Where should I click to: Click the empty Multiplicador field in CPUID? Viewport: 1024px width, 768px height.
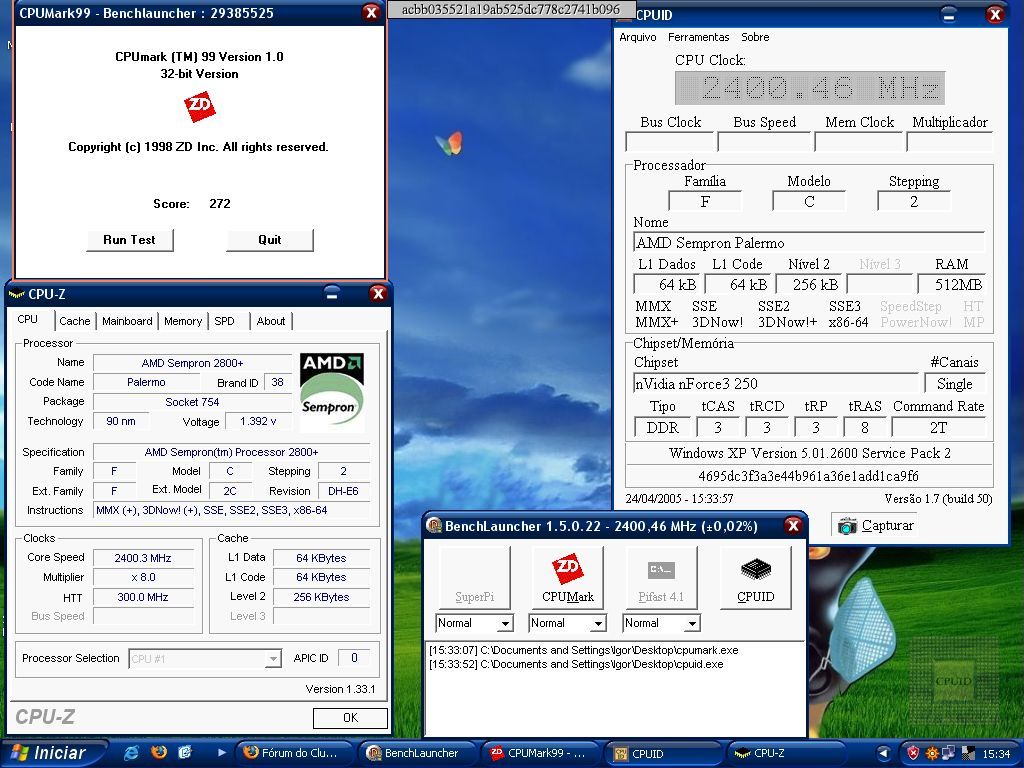coord(950,142)
